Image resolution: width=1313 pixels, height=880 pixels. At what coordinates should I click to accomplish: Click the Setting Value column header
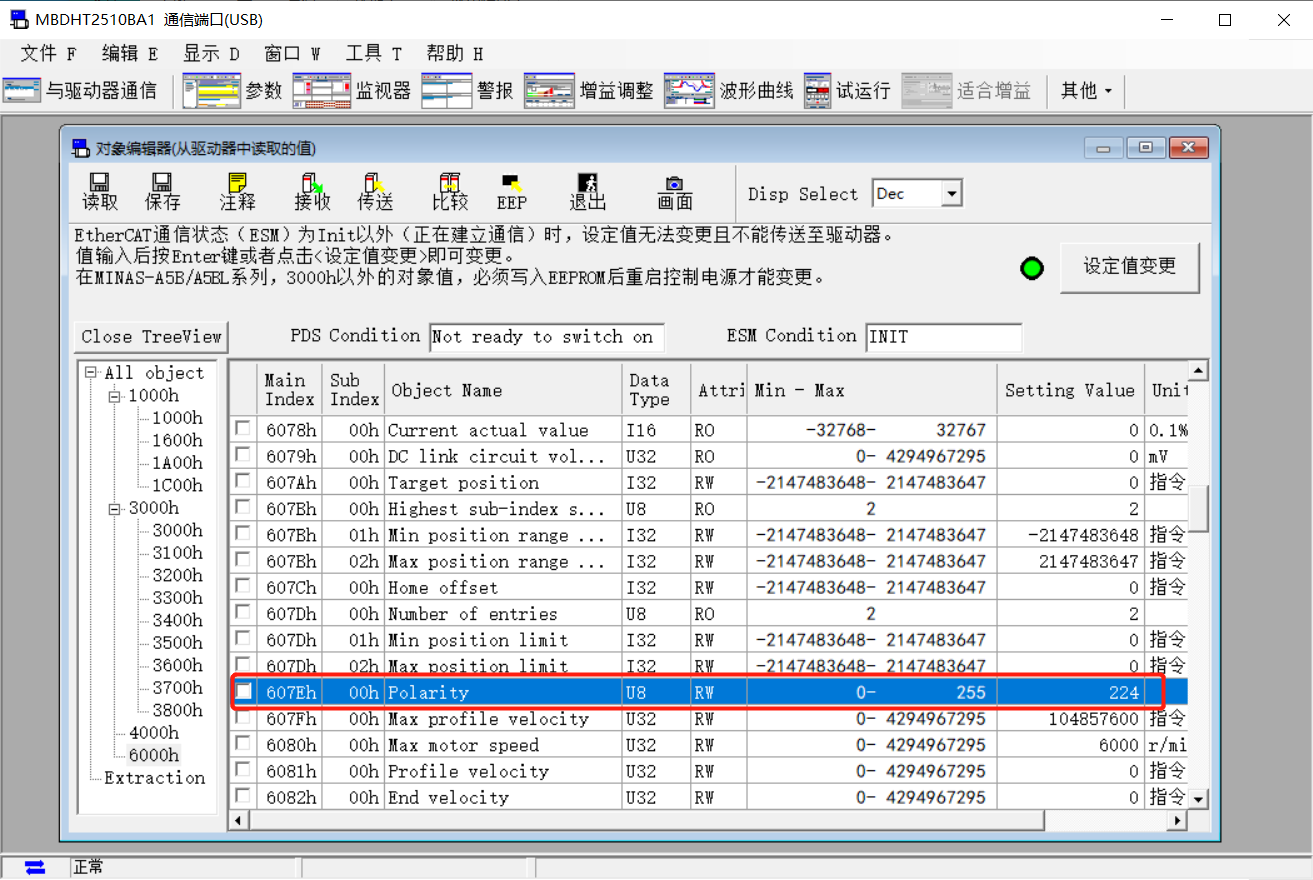1070,390
